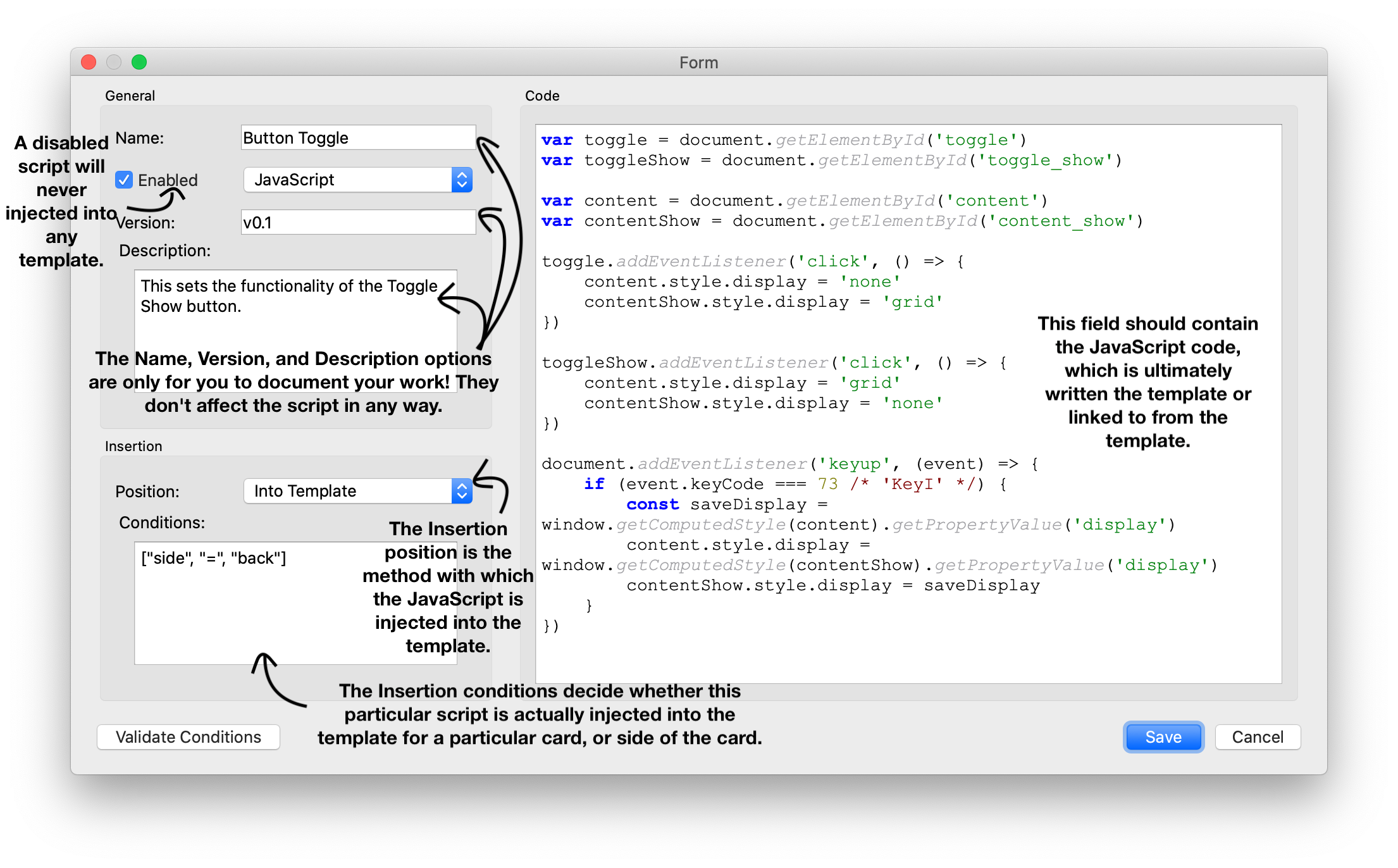Click the Name field containing Button Toggle
Image resolution: width=1398 pixels, height=868 pixels.
pyautogui.click(x=358, y=138)
